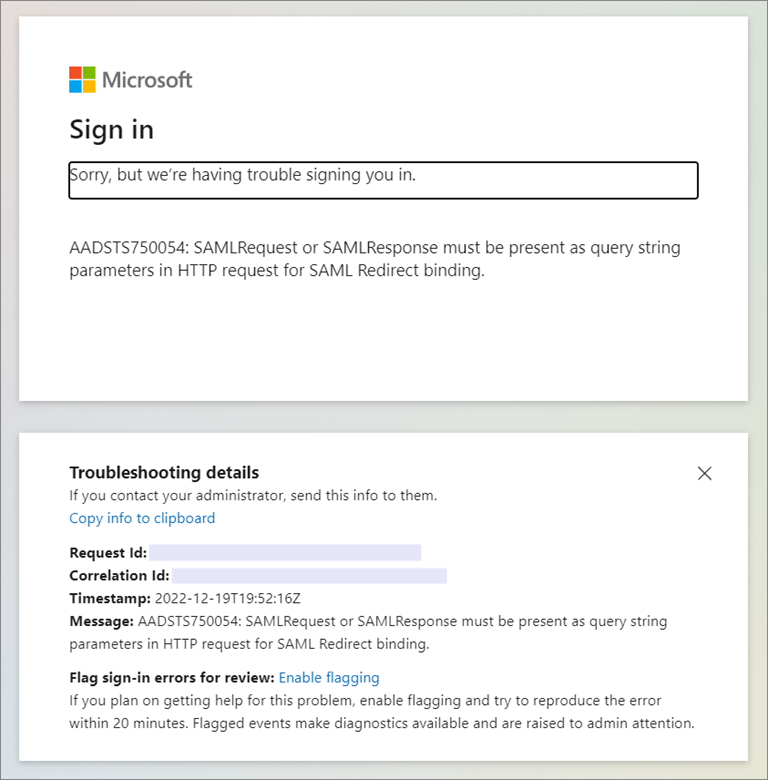Click the Timestamp label

pyautogui.click(x=110, y=598)
